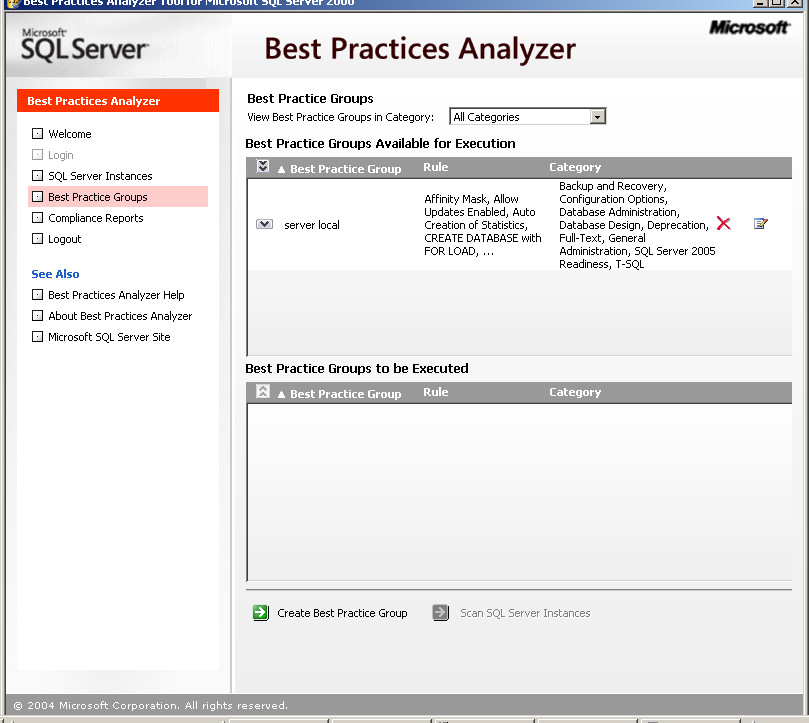Screen dimensions: 809x723
Task: Click Create Best Practice Group link
Action: 342,613
